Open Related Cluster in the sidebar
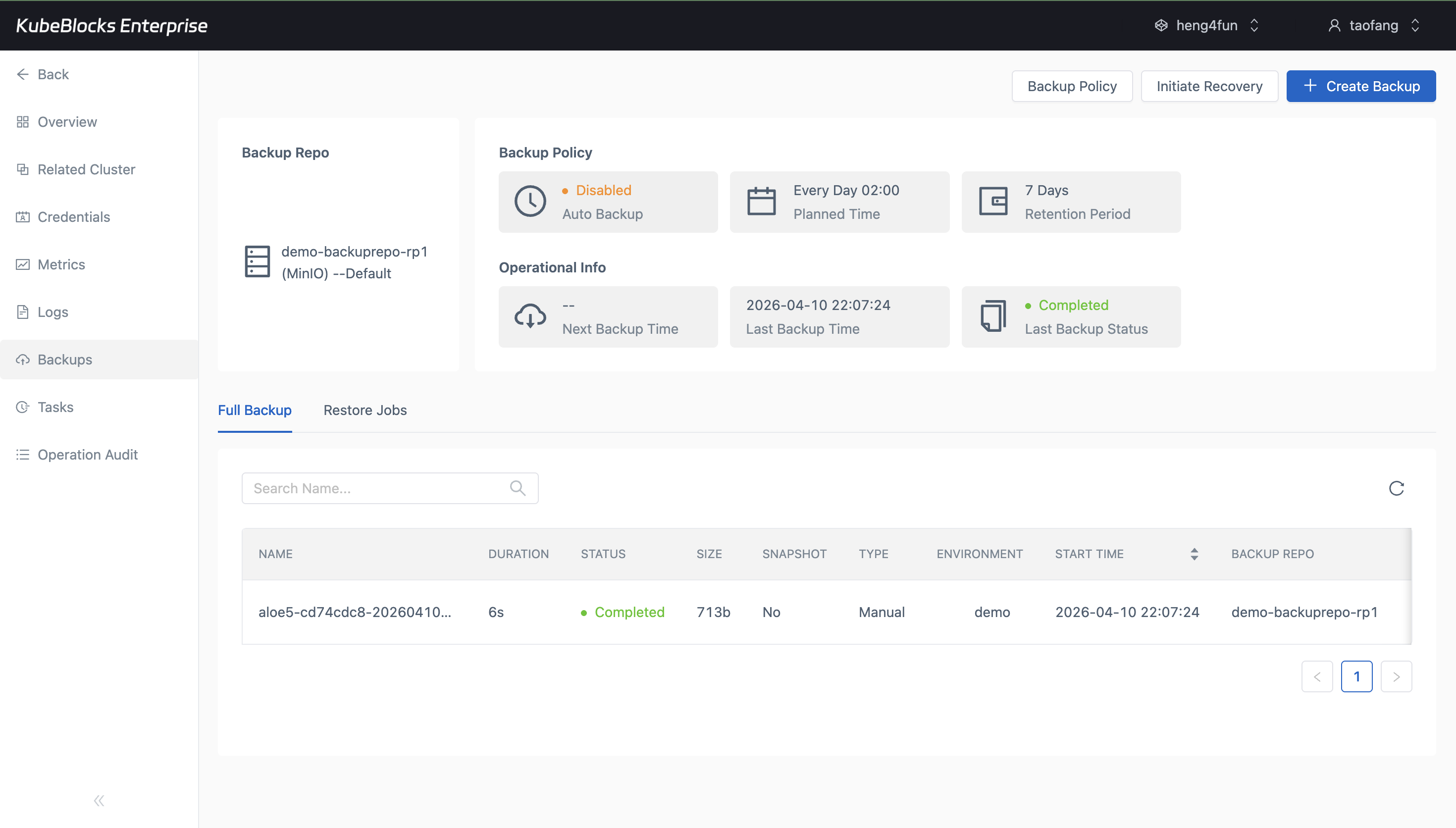Viewport: 1456px width, 828px height. pos(86,169)
